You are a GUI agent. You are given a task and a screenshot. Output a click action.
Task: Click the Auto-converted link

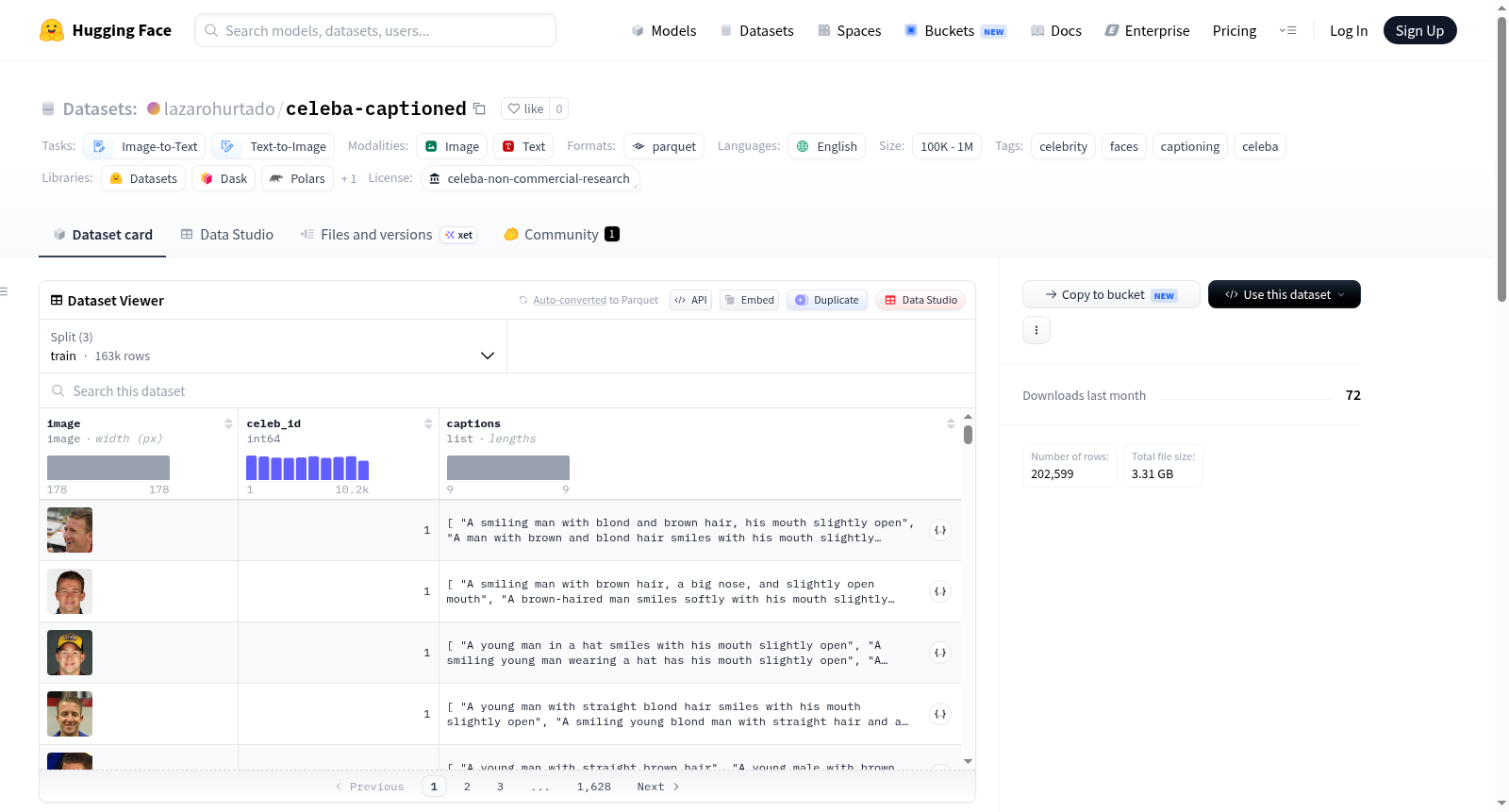(x=570, y=300)
